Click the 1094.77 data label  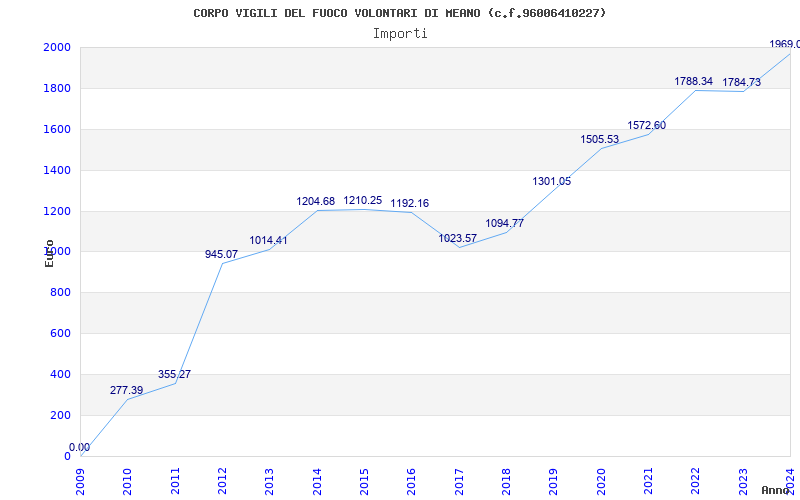(504, 223)
